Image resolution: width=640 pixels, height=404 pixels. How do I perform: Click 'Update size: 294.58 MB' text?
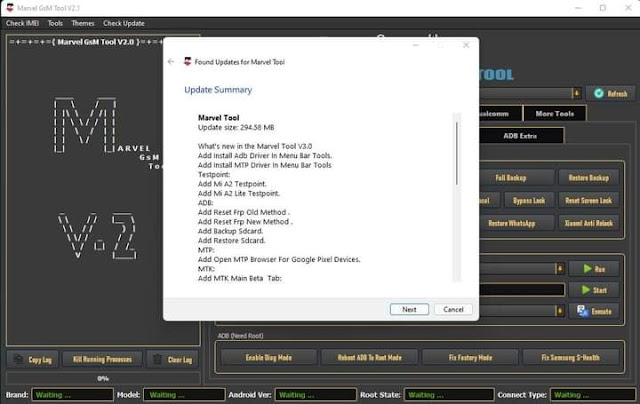[x=236, y=127]
